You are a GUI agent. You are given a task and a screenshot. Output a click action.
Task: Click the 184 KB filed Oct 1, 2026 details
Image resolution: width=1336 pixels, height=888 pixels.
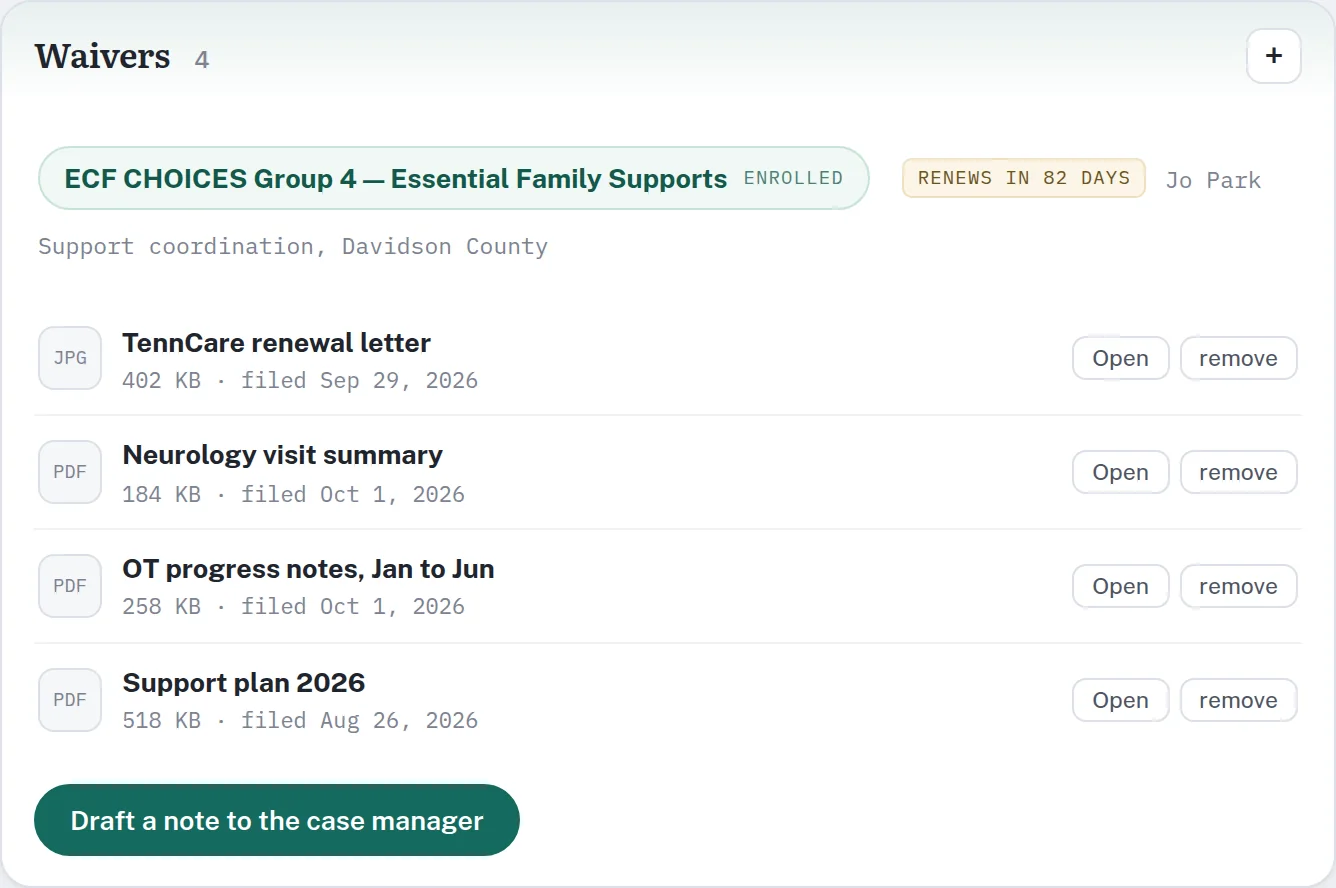click(293, 494)
